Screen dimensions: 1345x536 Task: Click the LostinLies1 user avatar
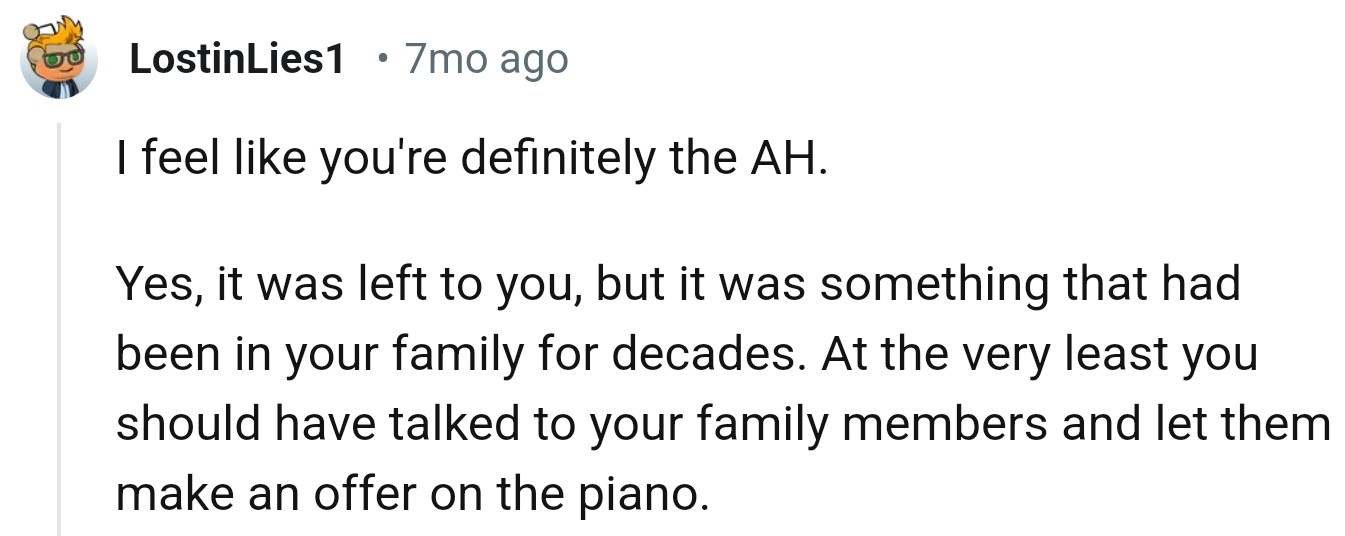59,58
